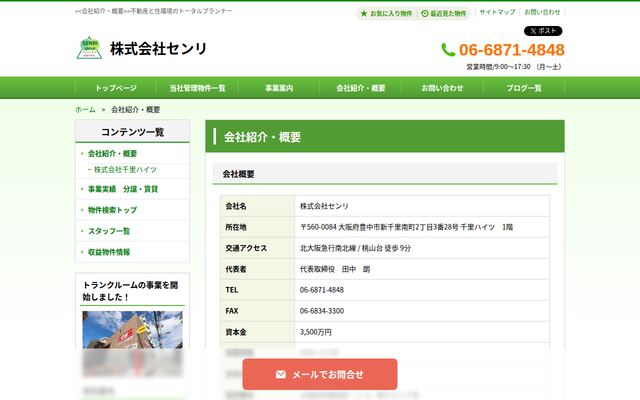The width and height of the screenshot is (640, 400).
Task: Open 事業案内 in navigation bar
Action: 279,88
